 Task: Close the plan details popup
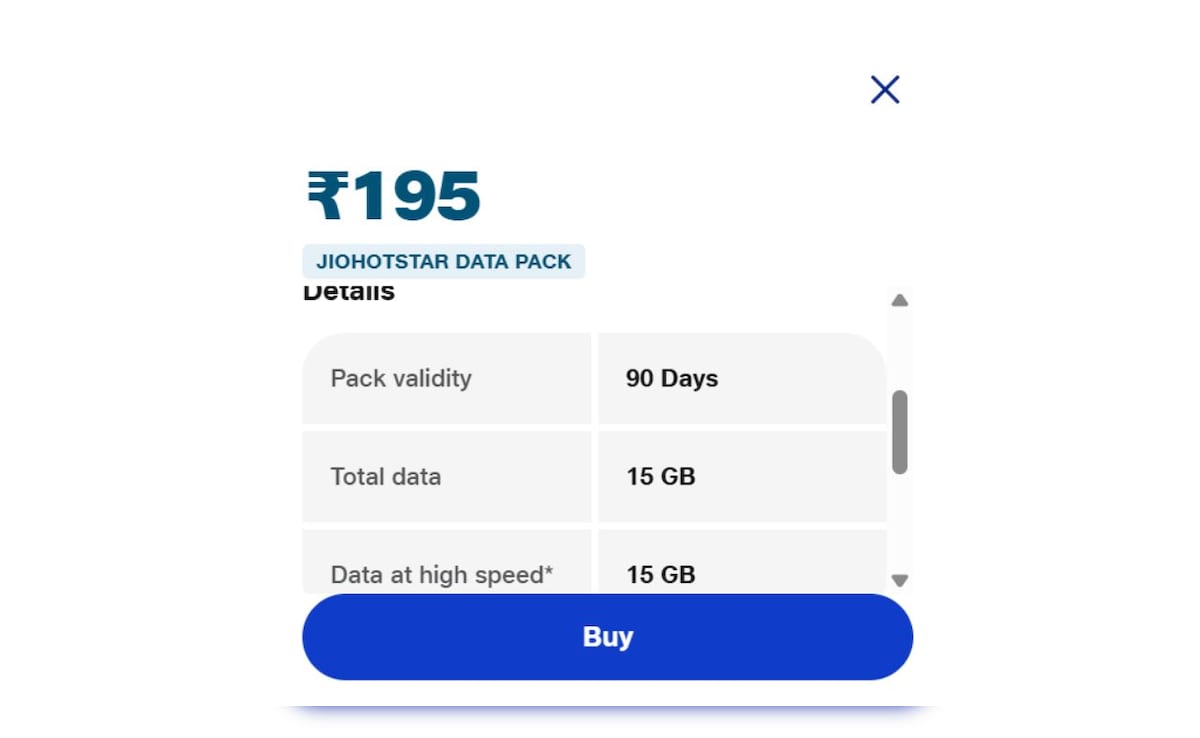coord(885,90)
